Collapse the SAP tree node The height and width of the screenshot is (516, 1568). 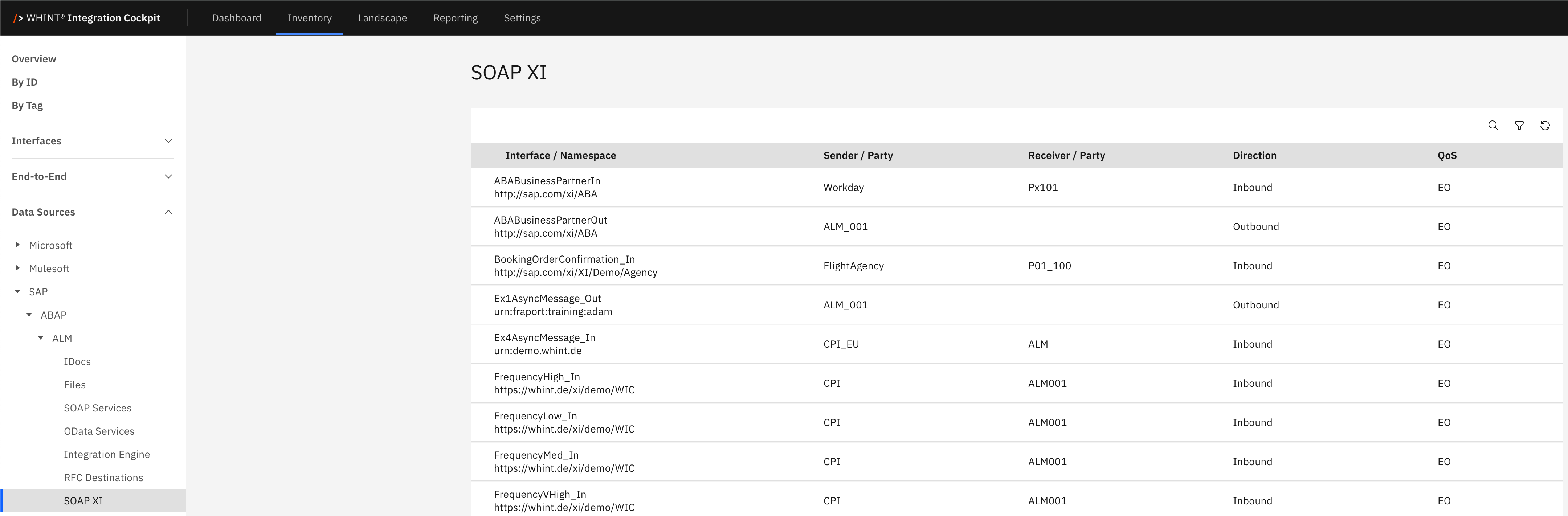18,291
